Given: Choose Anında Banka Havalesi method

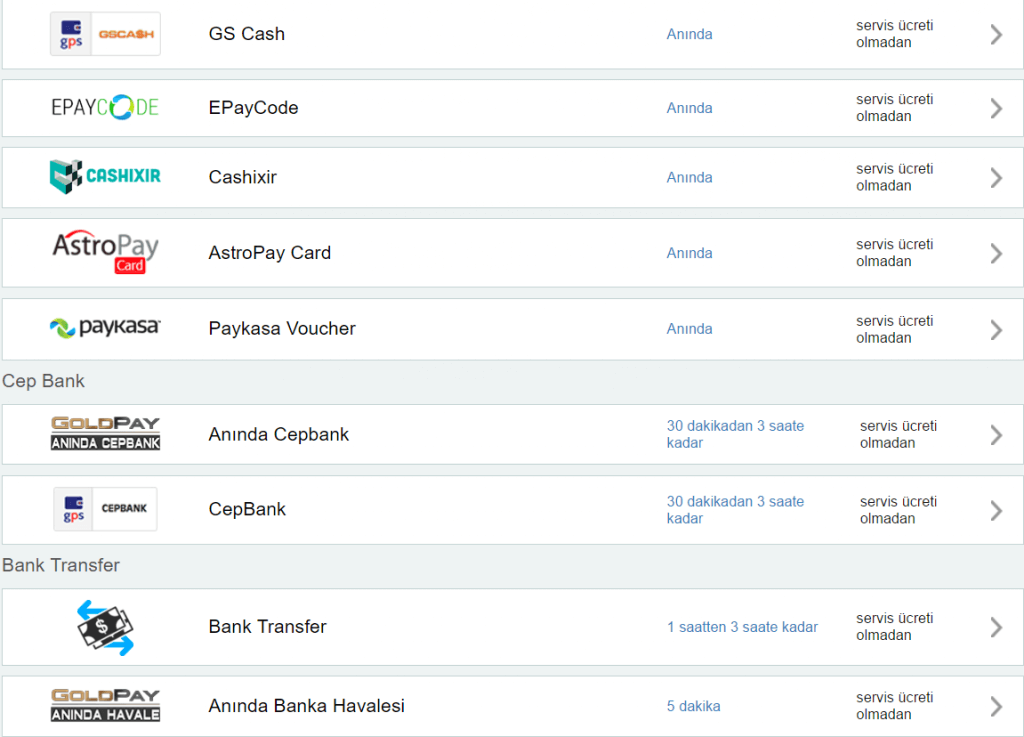Looking at the screenshot, I should point(306,706).
